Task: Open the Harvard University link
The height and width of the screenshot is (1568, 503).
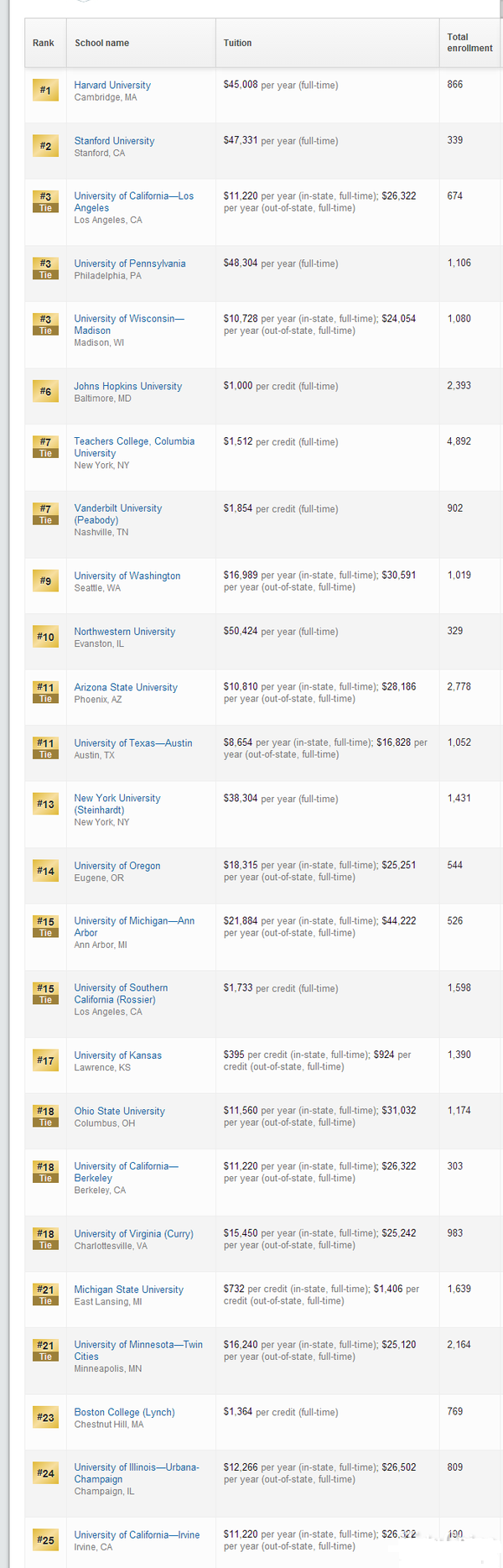Action: [x=112, y=85]
